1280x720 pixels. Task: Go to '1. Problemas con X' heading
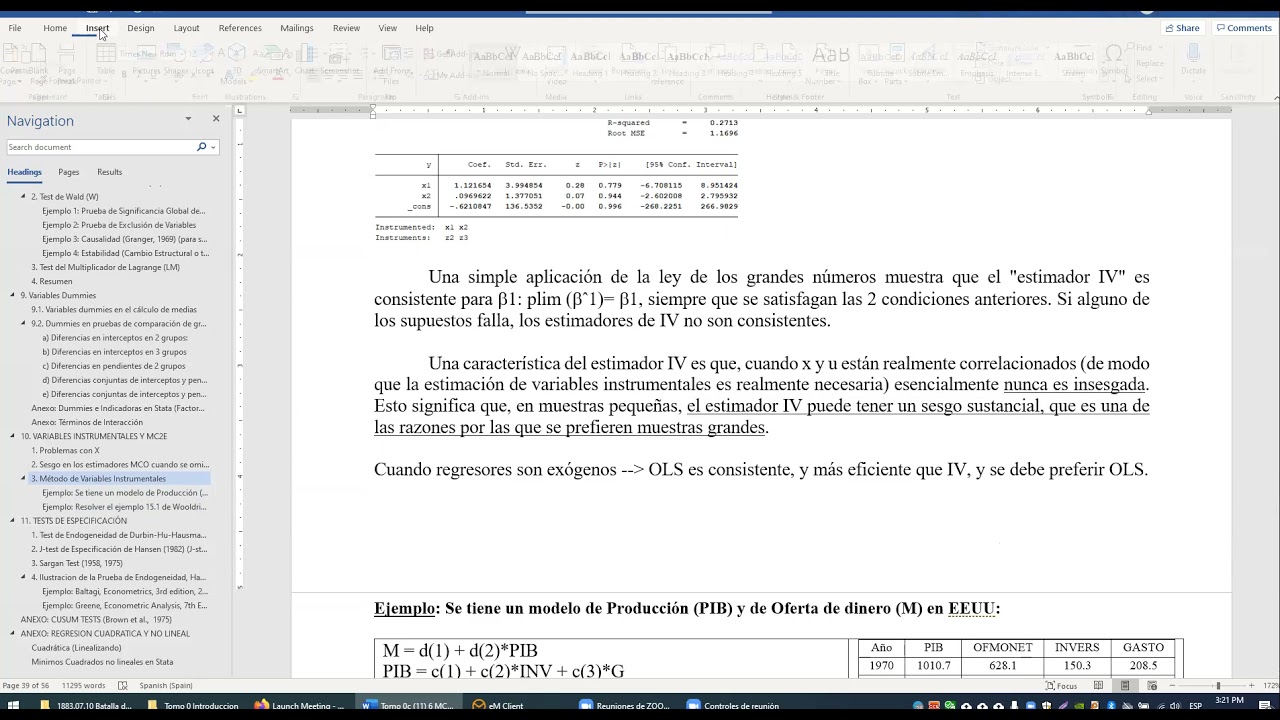65,450
